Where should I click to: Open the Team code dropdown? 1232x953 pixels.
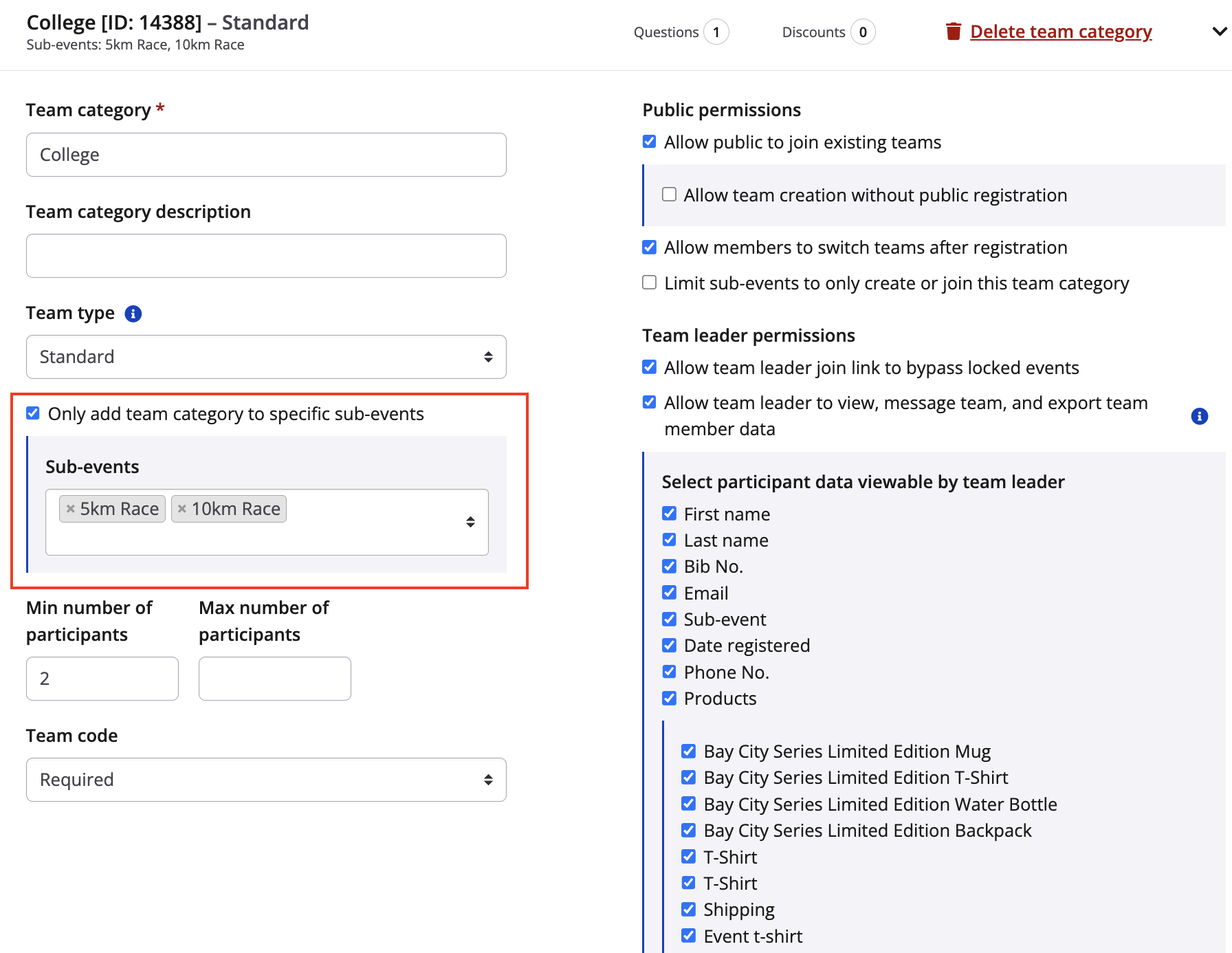(x=266, y=780)
